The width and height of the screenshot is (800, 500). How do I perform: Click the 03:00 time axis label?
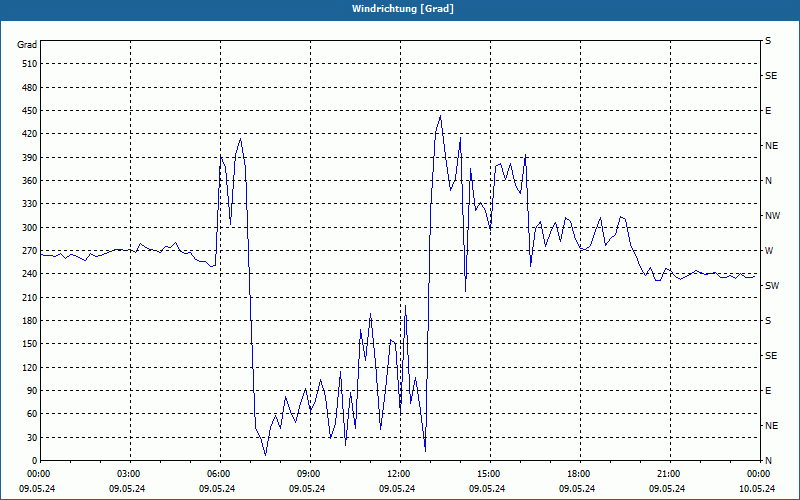pyautogui.click(x=129, y=474)
